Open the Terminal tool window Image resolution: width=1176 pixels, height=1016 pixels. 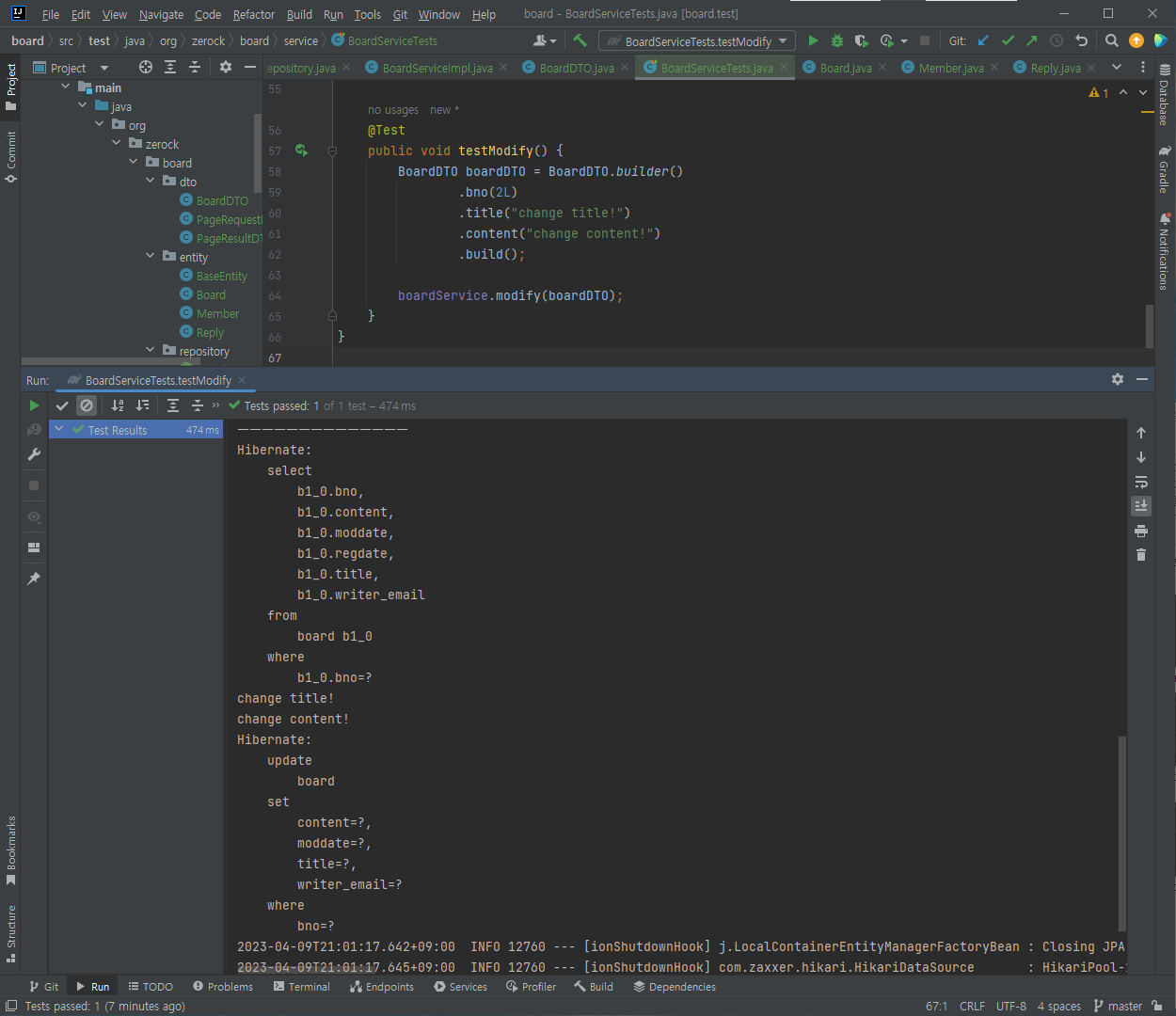(301, 987)
